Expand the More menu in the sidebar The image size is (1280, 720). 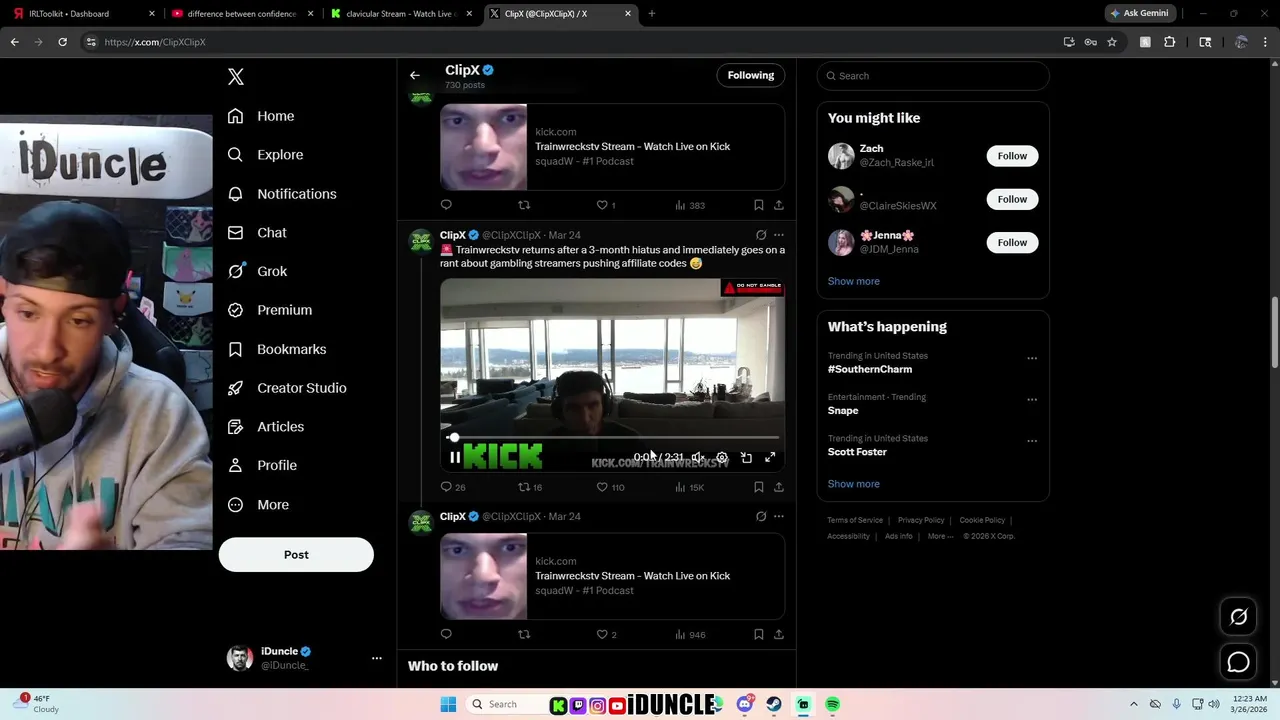click(258, 505)
